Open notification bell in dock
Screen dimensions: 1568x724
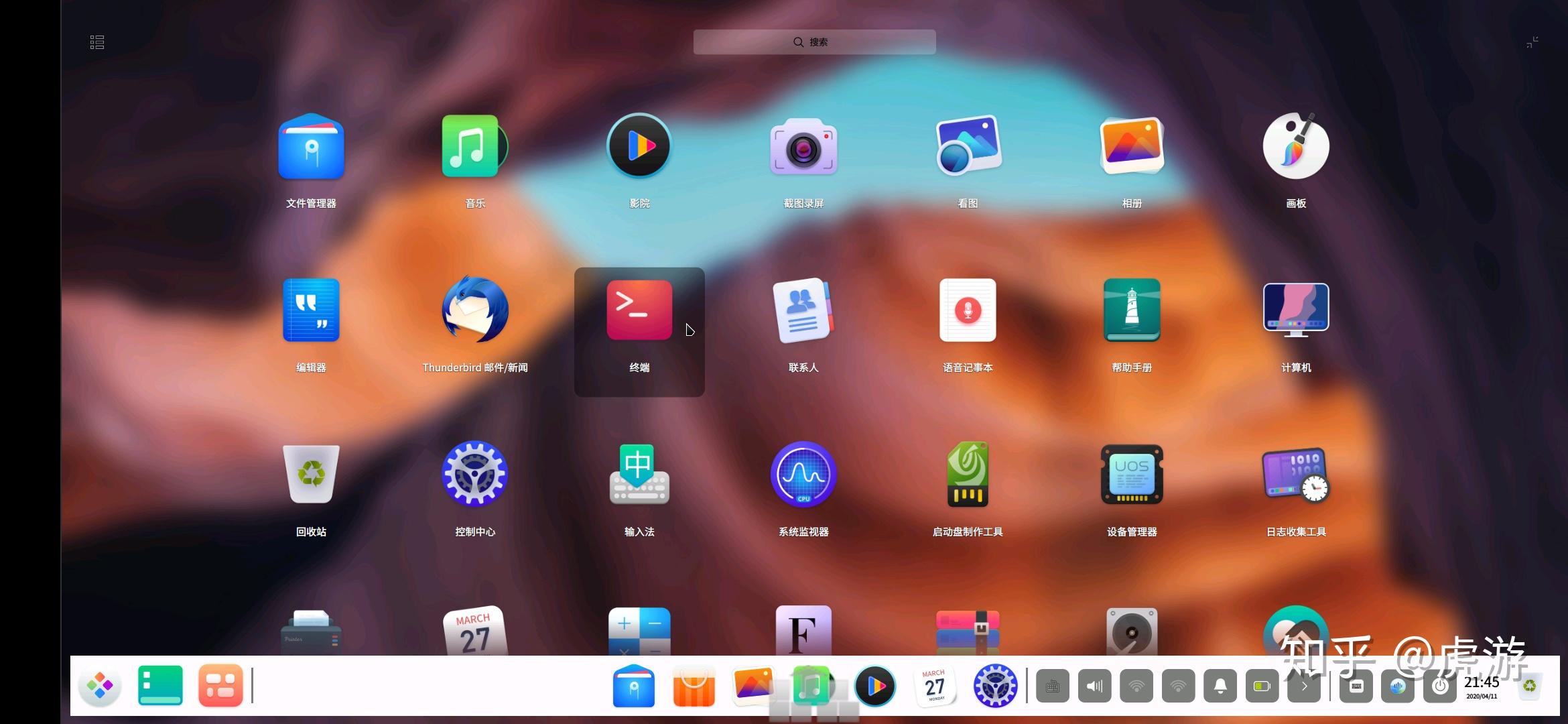click(x=1220, y=686)
